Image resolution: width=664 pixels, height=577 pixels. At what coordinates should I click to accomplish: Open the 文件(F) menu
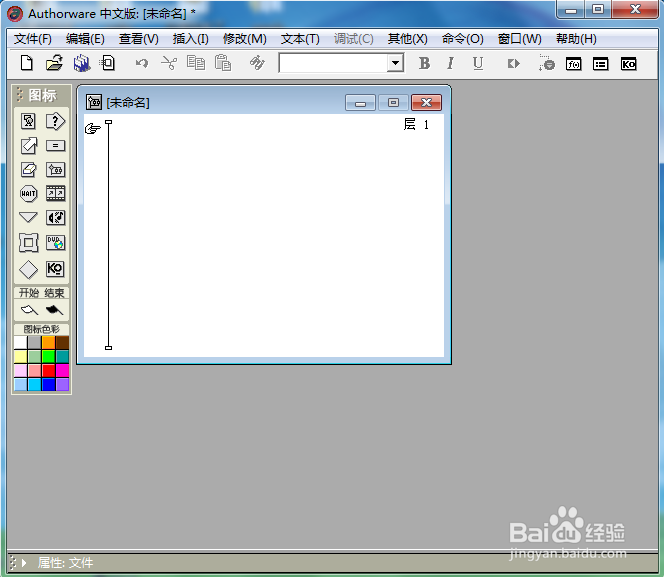[x=33, y=39]
